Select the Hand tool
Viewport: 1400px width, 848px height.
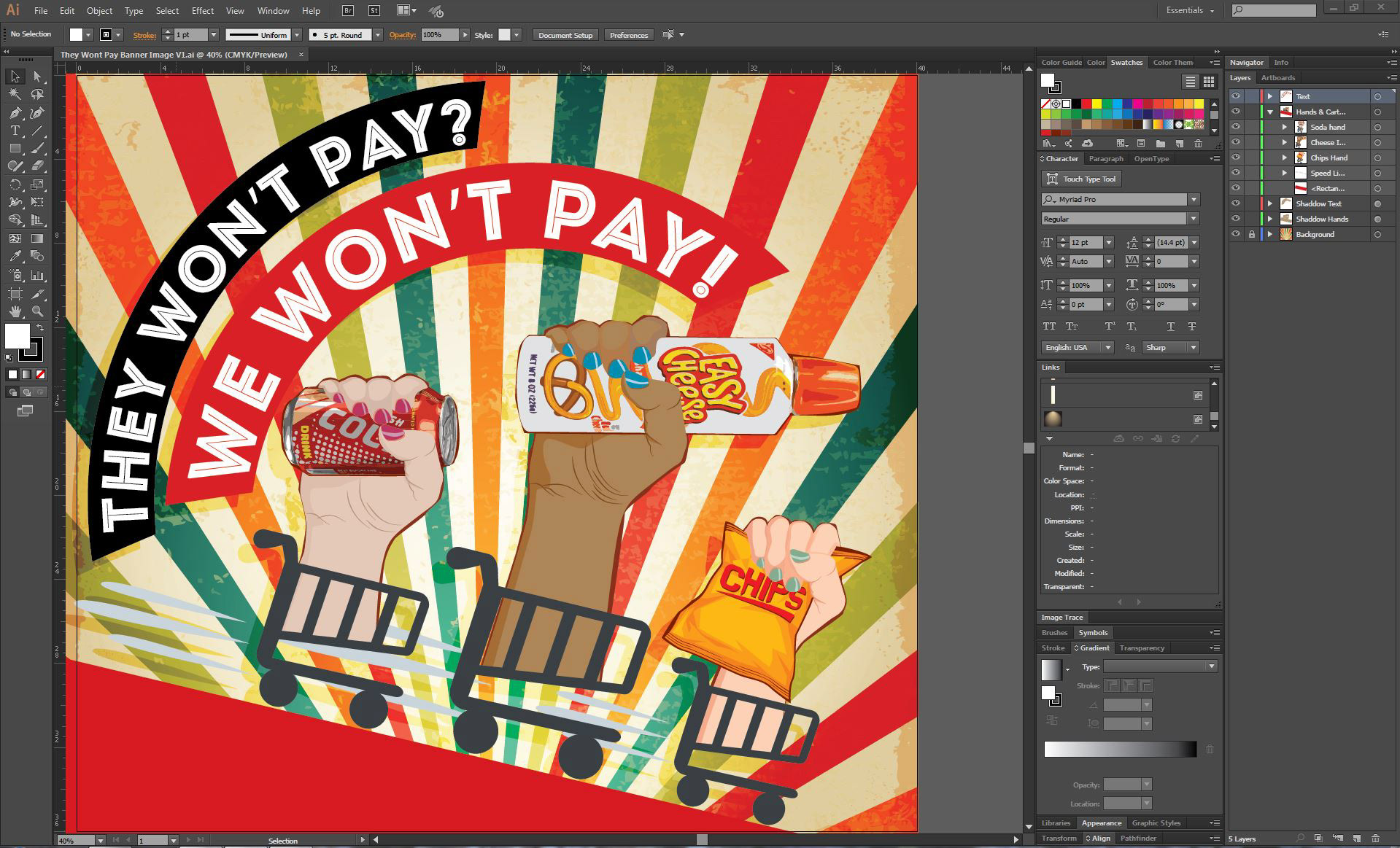tap(15, 311)
